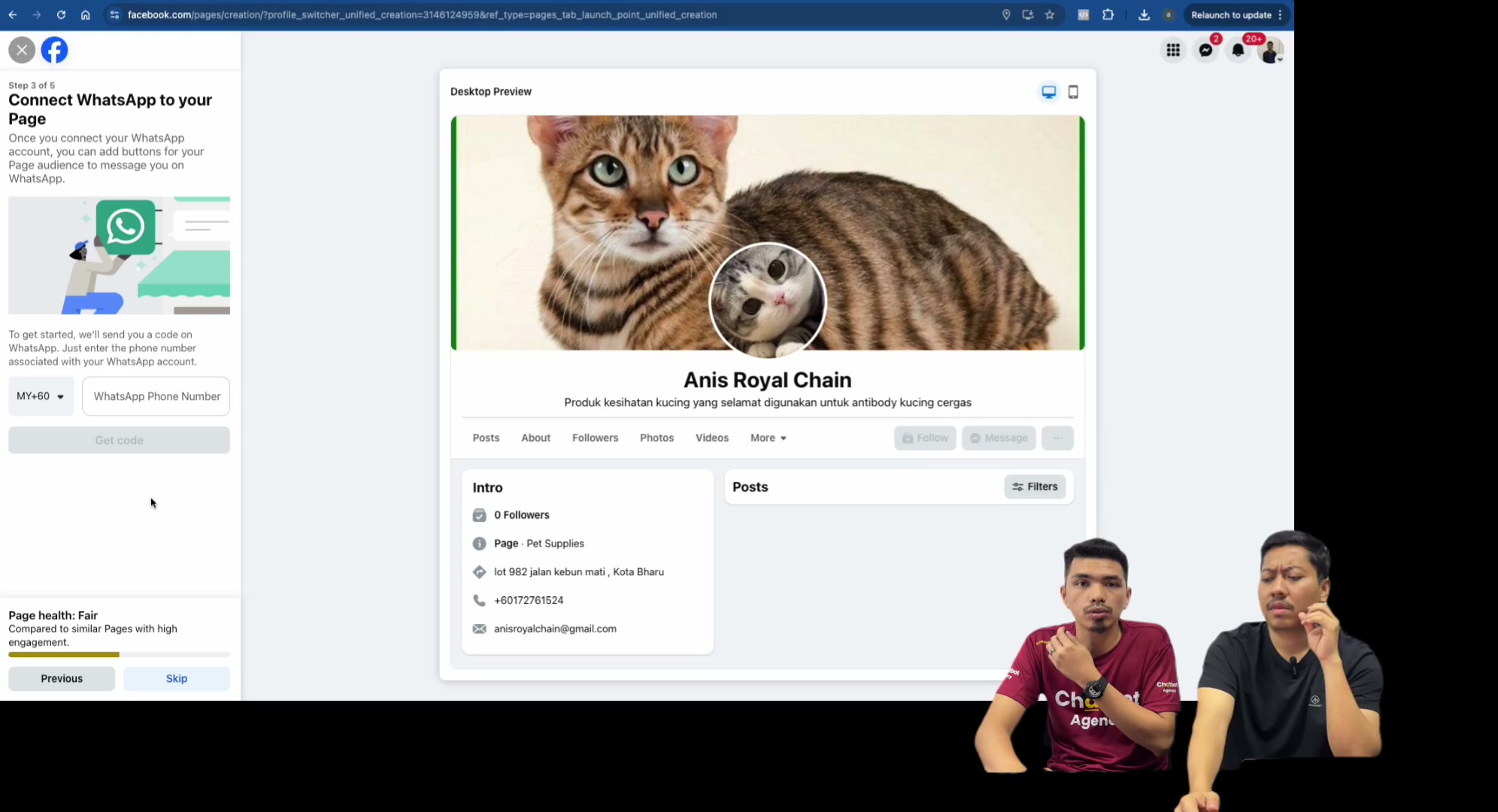Click the location pin icon in address bar
1498x812 pixels.
1006,15
